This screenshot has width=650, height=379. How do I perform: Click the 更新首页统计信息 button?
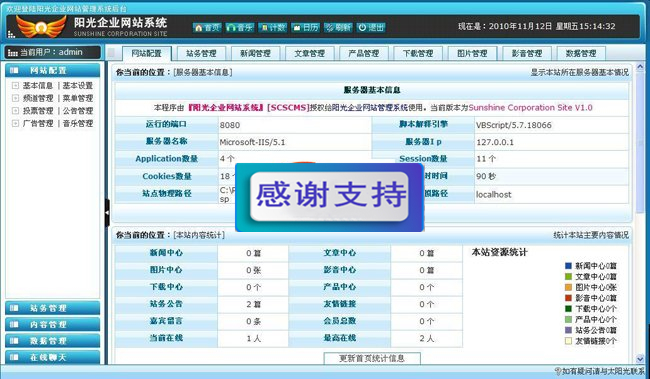pos(372,358)
